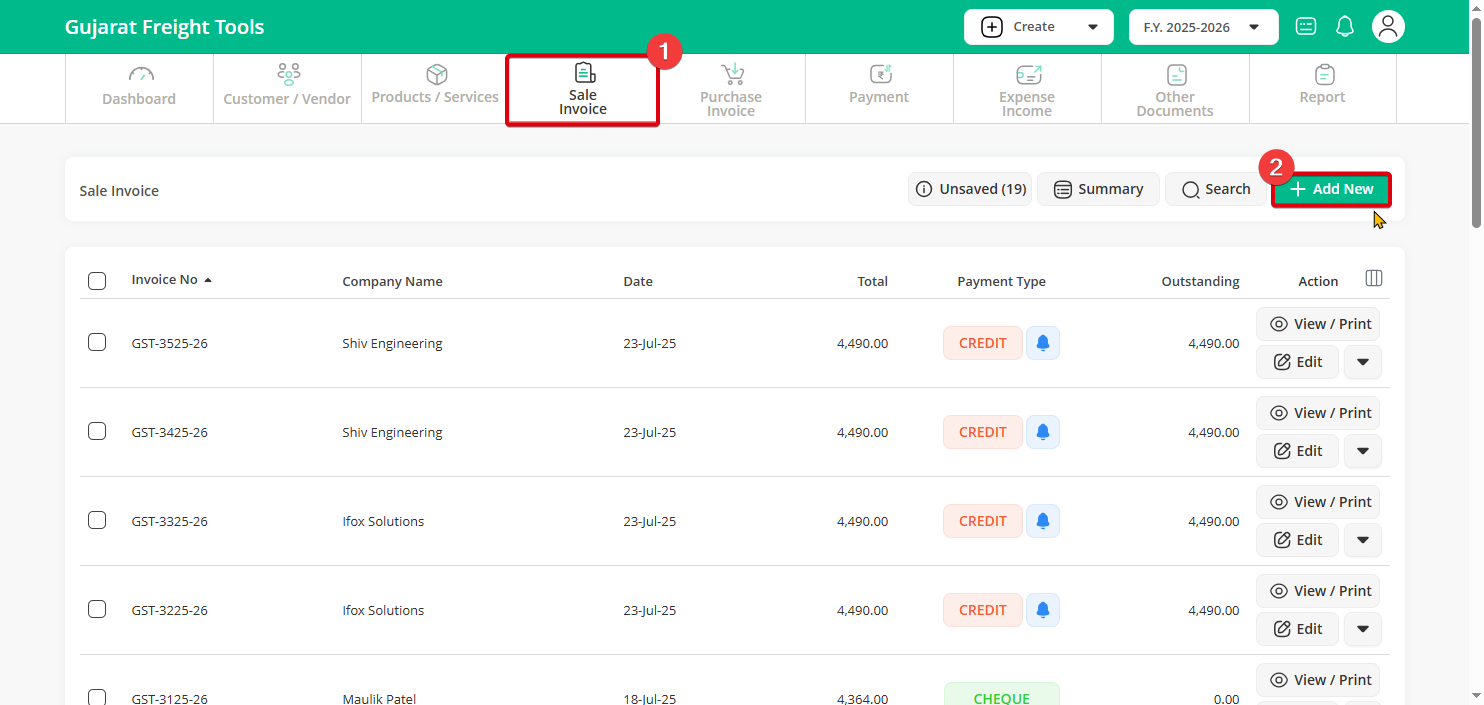Click View / Print for GST-3125-26
This screenshot has width=1484, height=705.
[1318, 680]
